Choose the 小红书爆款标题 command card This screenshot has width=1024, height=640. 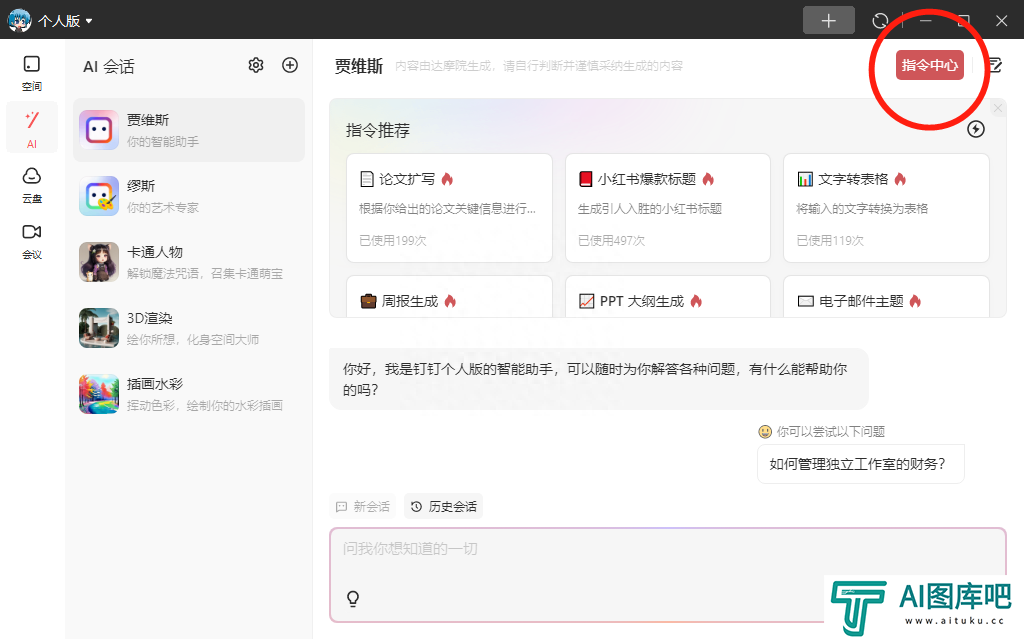point(667,208)
